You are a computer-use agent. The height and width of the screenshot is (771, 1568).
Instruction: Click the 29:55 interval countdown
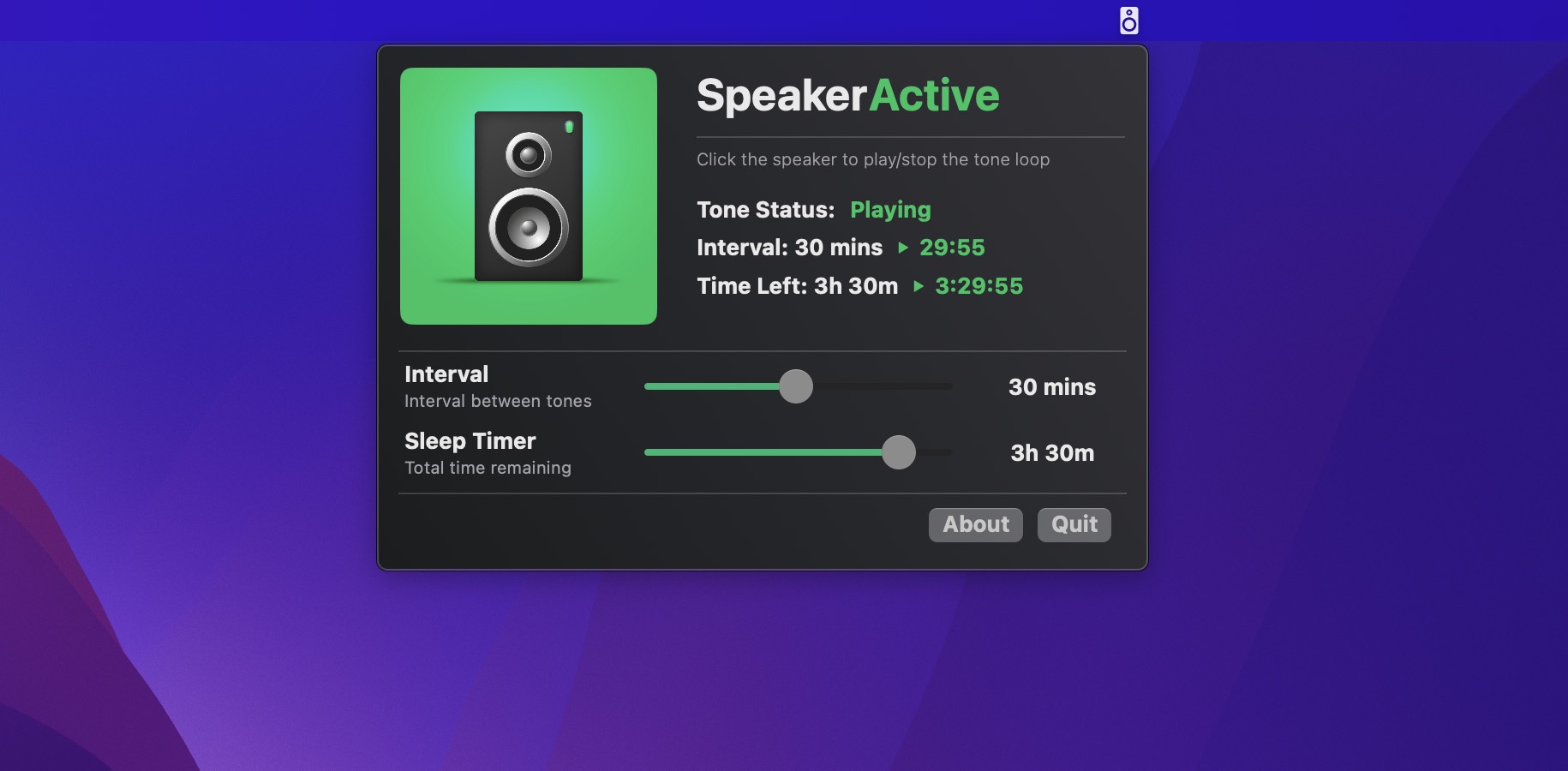pyautogui.click(x=952, y=248)
